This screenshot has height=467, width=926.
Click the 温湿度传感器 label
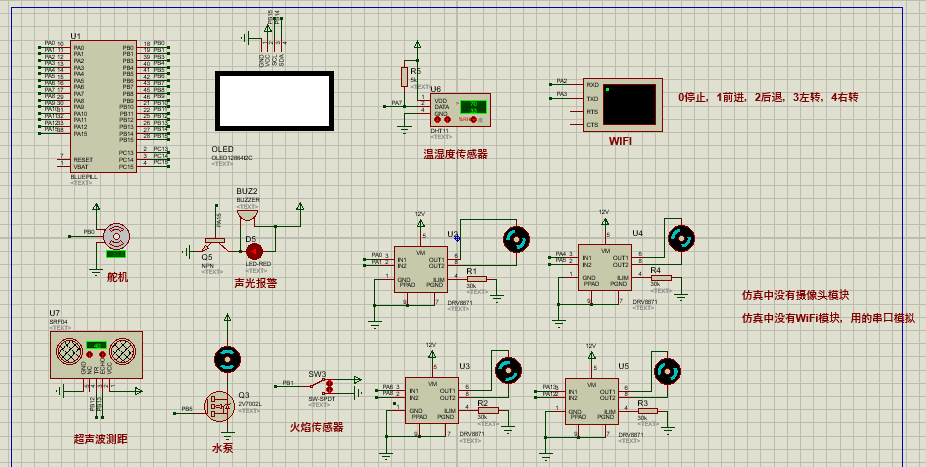coord(455,154)
